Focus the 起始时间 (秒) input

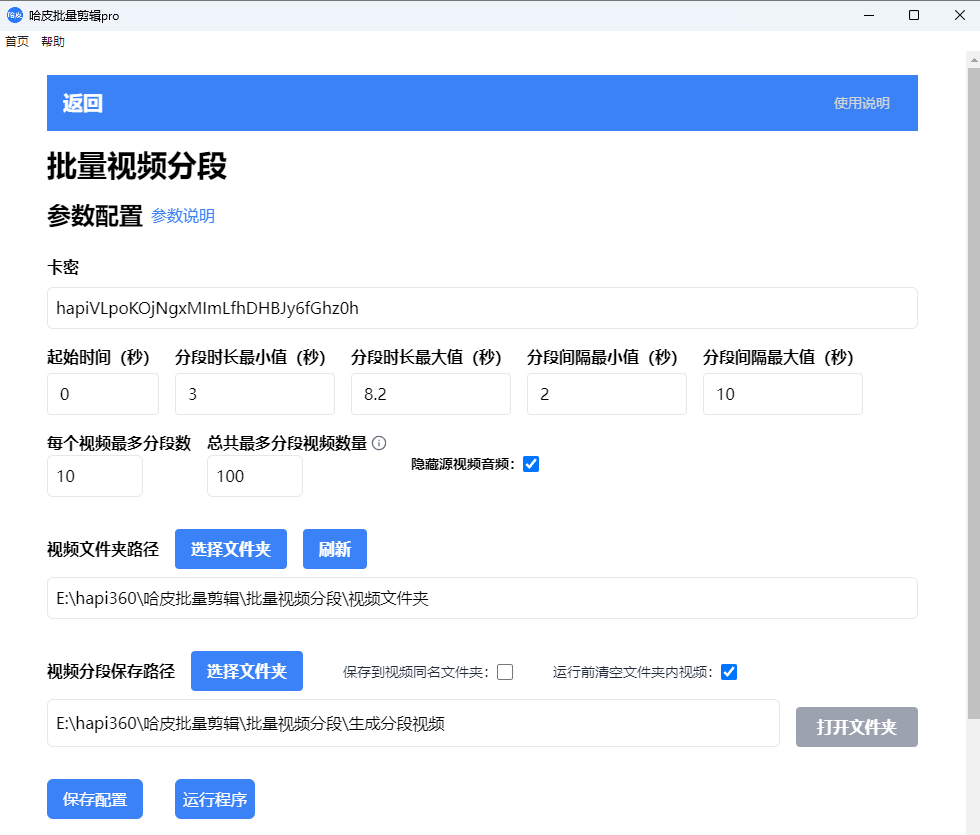(x=103, y=394)
